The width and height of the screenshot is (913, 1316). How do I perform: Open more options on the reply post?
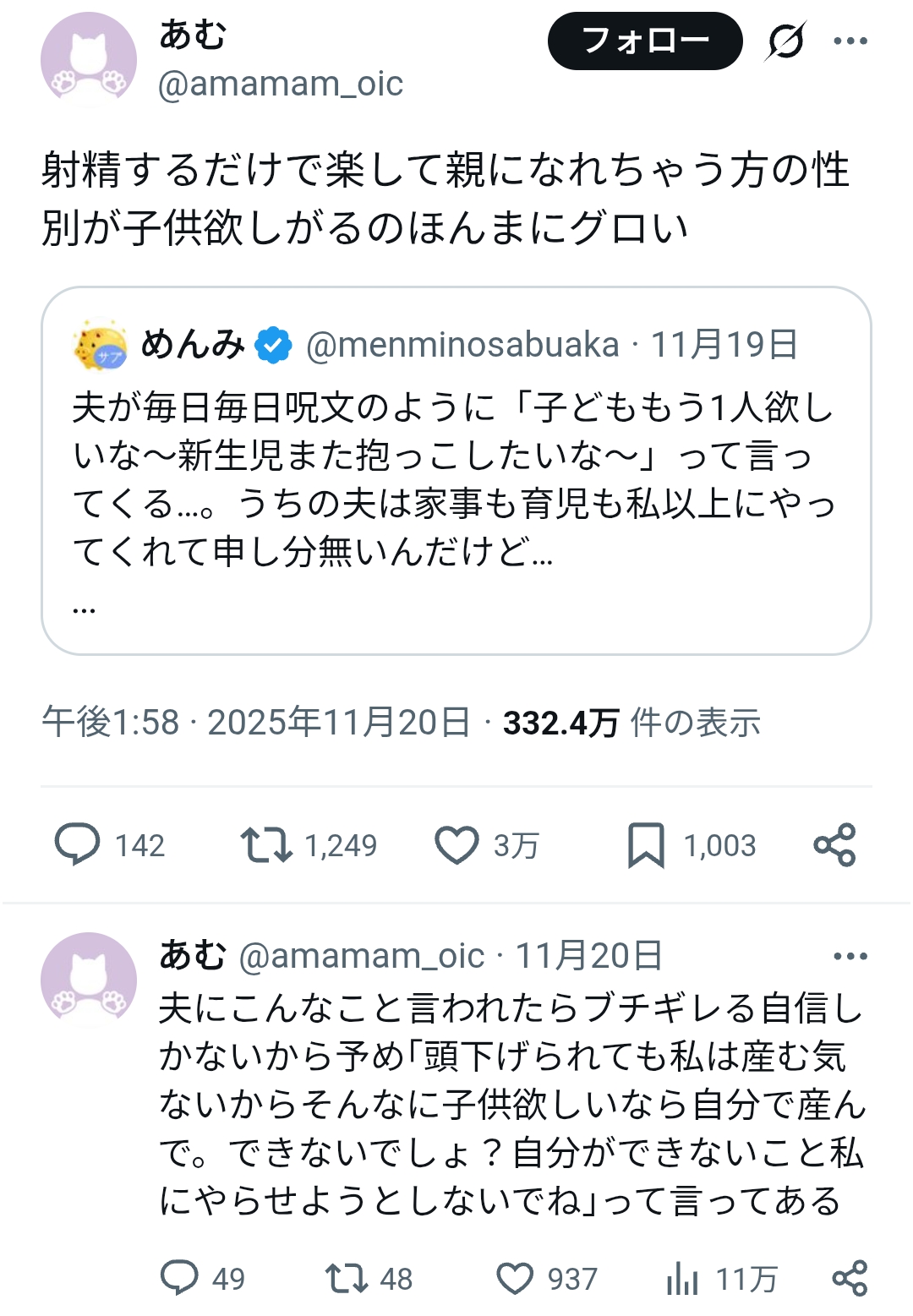click(x=850, y=956)
